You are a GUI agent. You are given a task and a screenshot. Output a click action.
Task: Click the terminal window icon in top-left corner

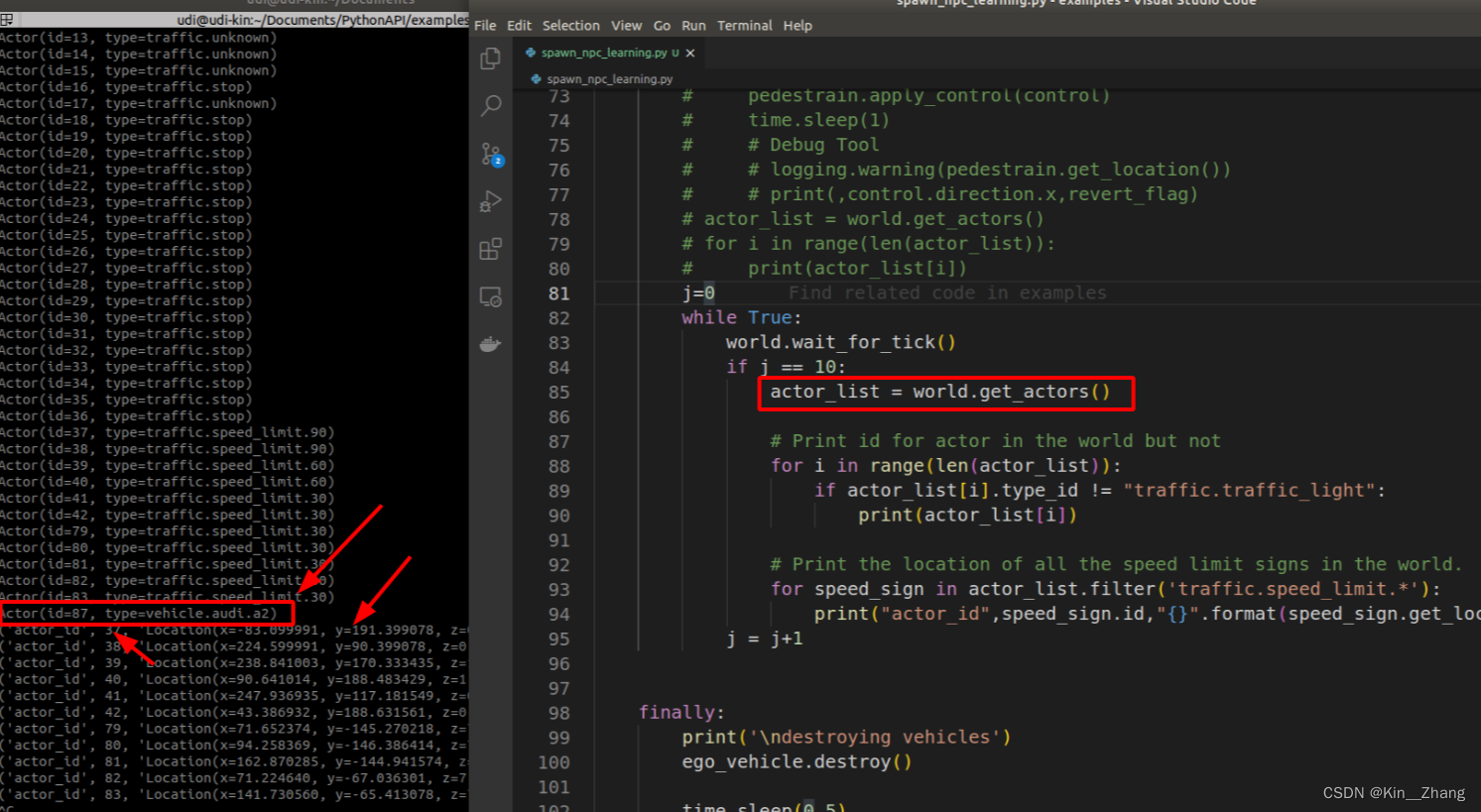pyautogui.click(x=7, y=20)
